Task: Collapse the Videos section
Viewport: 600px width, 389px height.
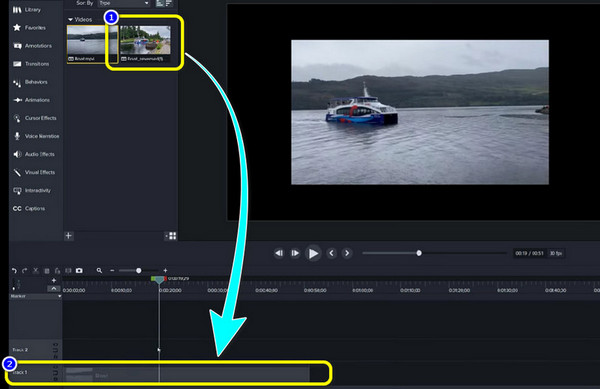Action: (x=70, y=20)
